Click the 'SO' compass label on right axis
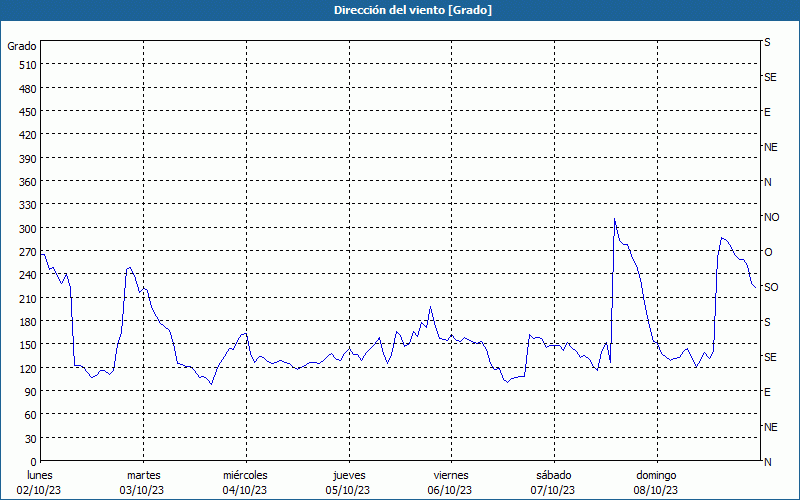 (771, 288)
